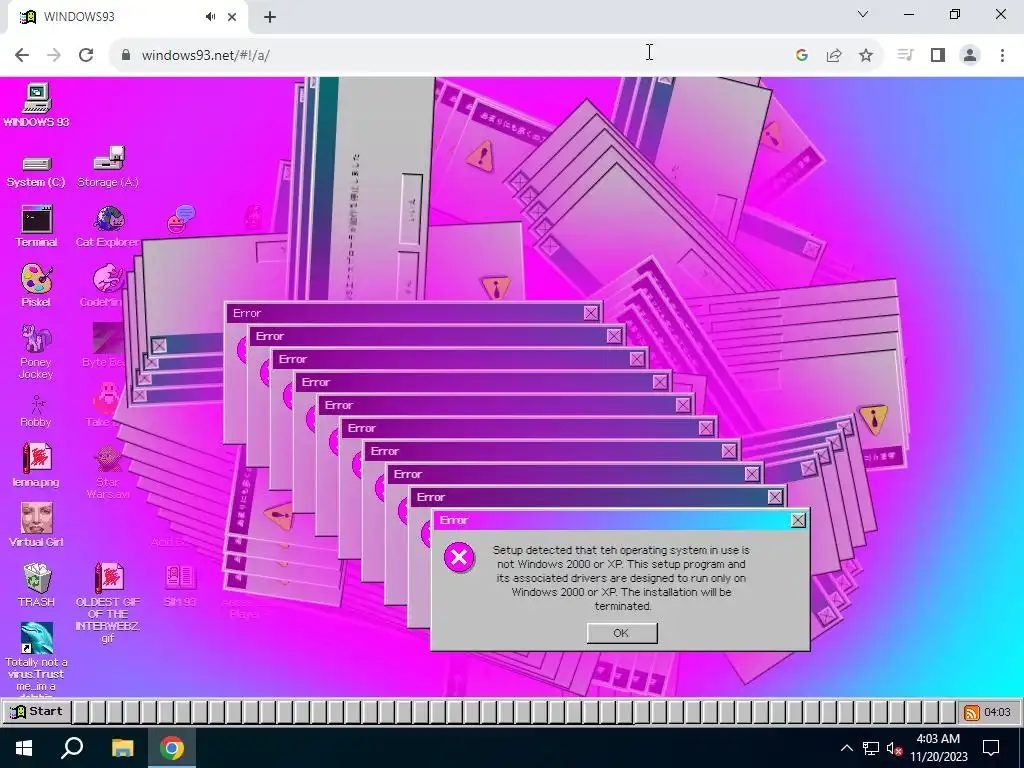The image size is (1024, 768).
Task: Open the Totally not a virus dolphin icon
Action: pyautogui.click(x=36, y=658)
